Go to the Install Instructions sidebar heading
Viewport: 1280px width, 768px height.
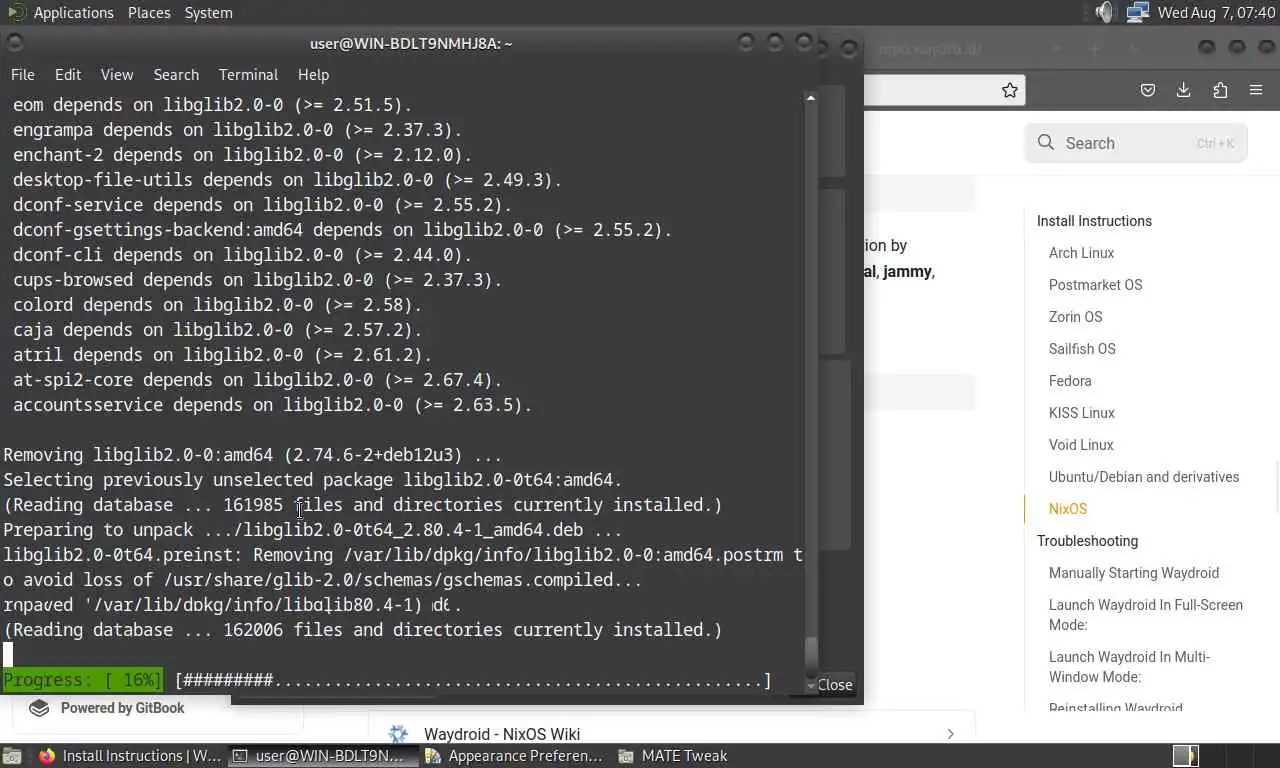[1094, 221]
